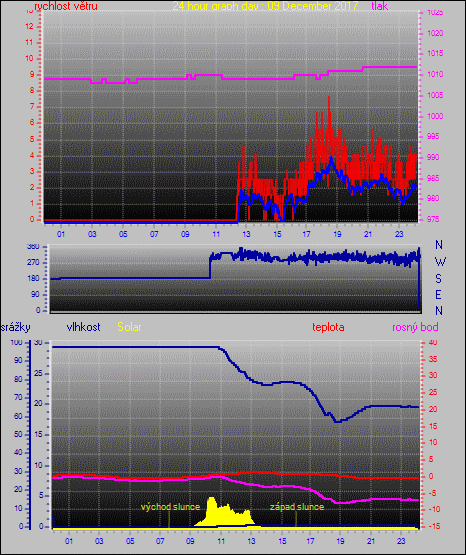The width and height of the screenshot is (466, 555).
Task: Click the magenta 'rosný bod' dew point legend
Action: 415,327
